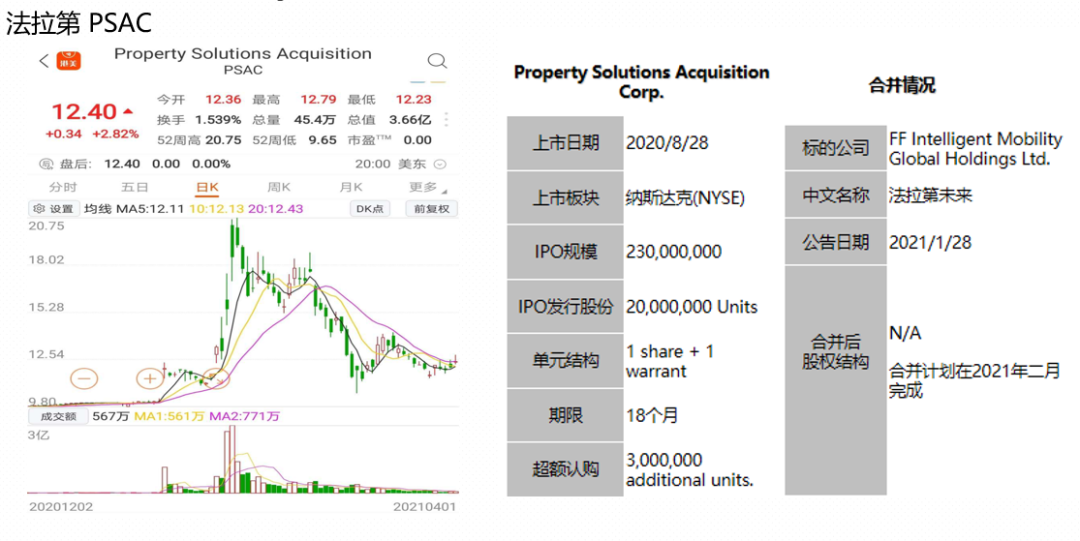Click the red up-triangle beside 12.40

pos(128,111)
